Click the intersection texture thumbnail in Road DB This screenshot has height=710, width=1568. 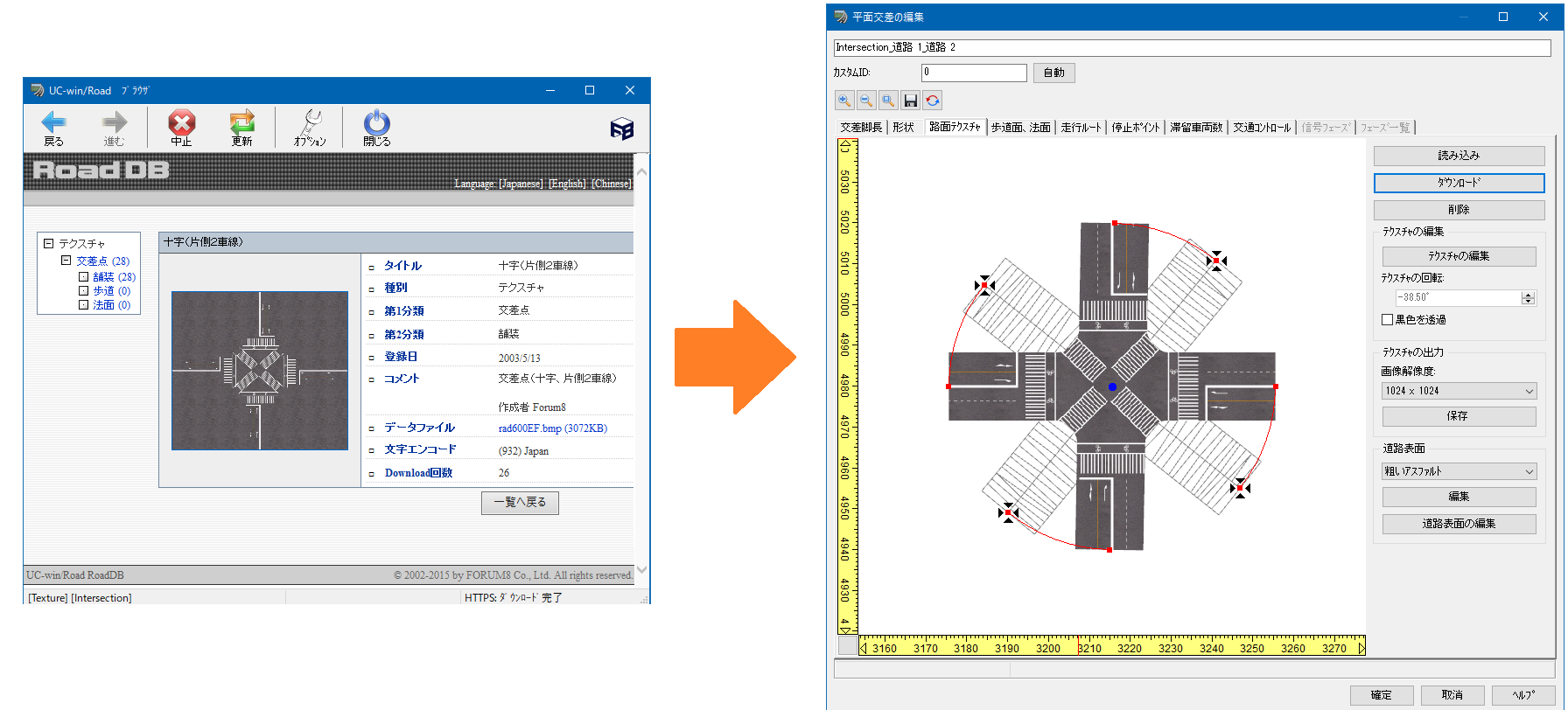[x=260, y=371]
